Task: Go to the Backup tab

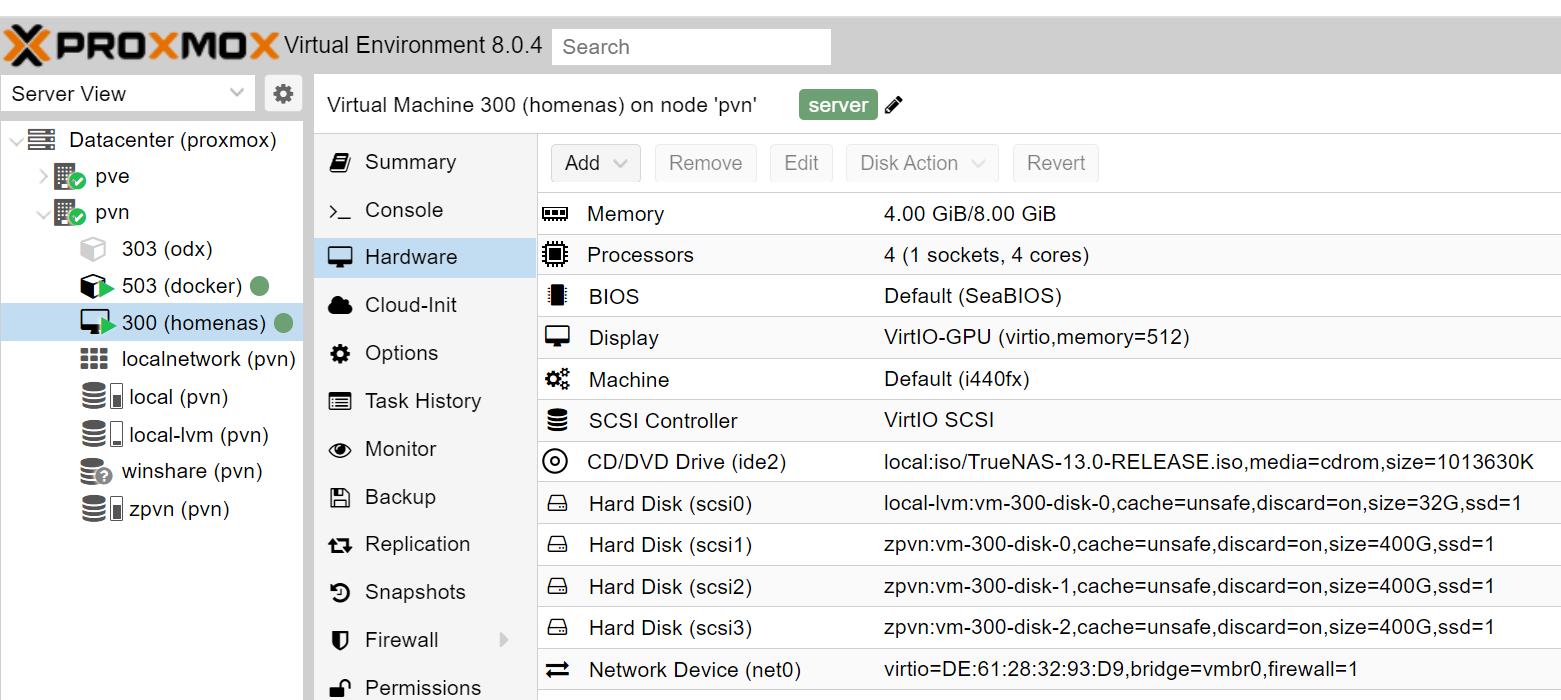Action: 399,497
